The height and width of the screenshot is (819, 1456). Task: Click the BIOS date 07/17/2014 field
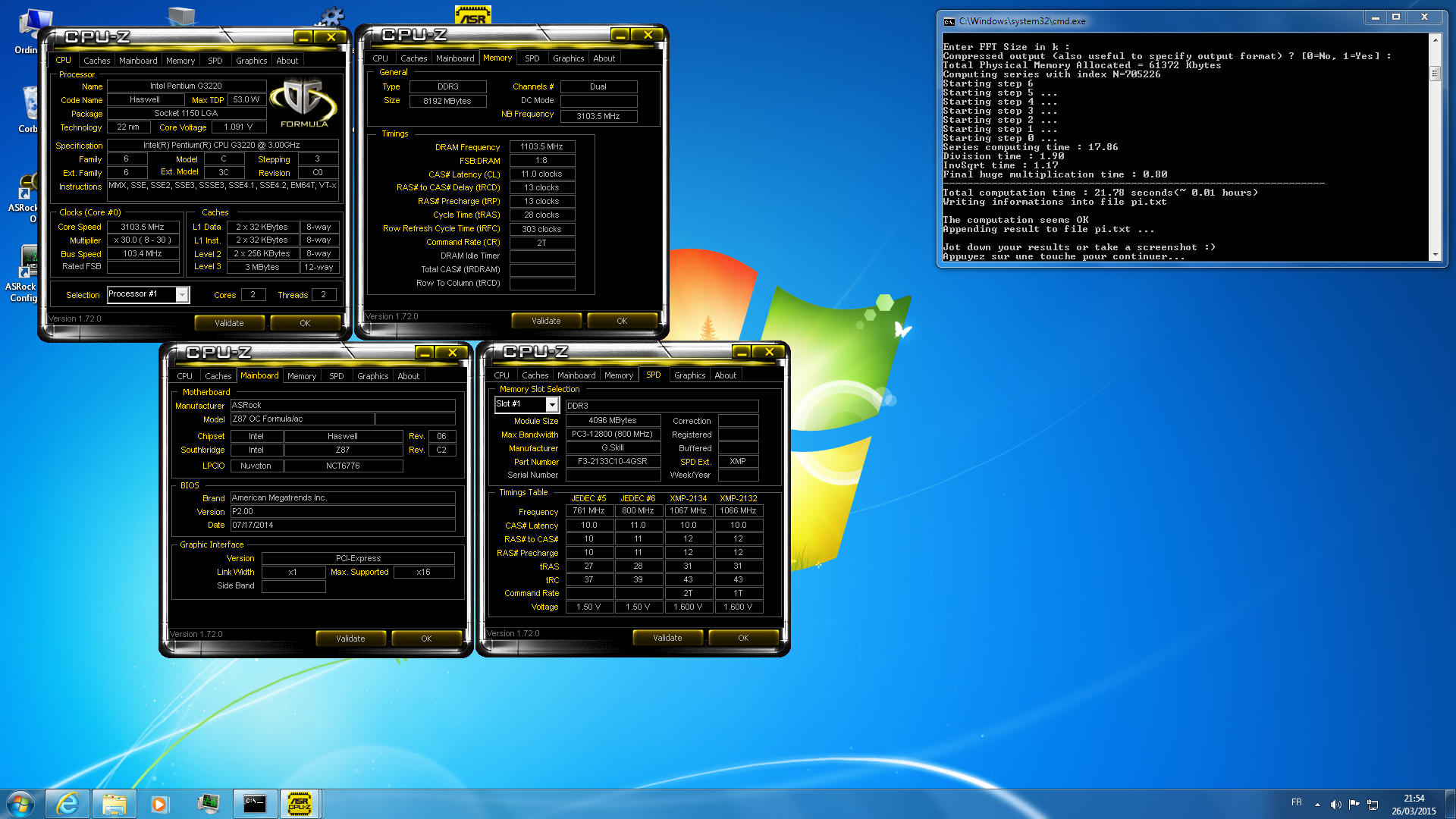(343, 526)
